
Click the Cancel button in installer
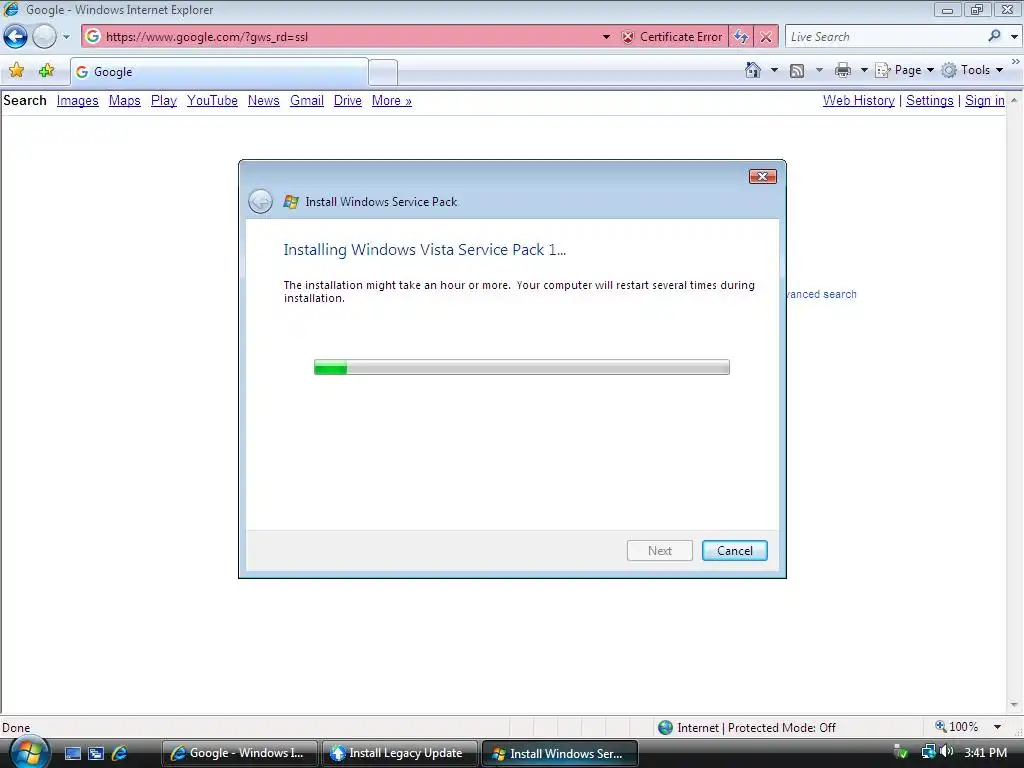735,551
